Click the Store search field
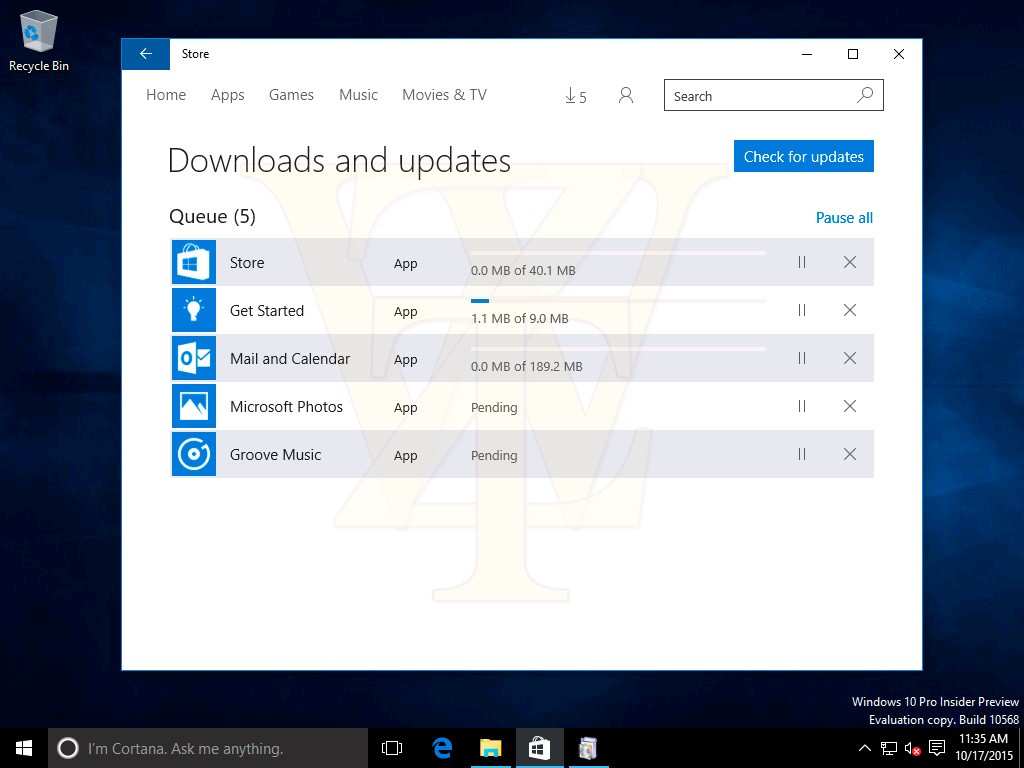 760,96
